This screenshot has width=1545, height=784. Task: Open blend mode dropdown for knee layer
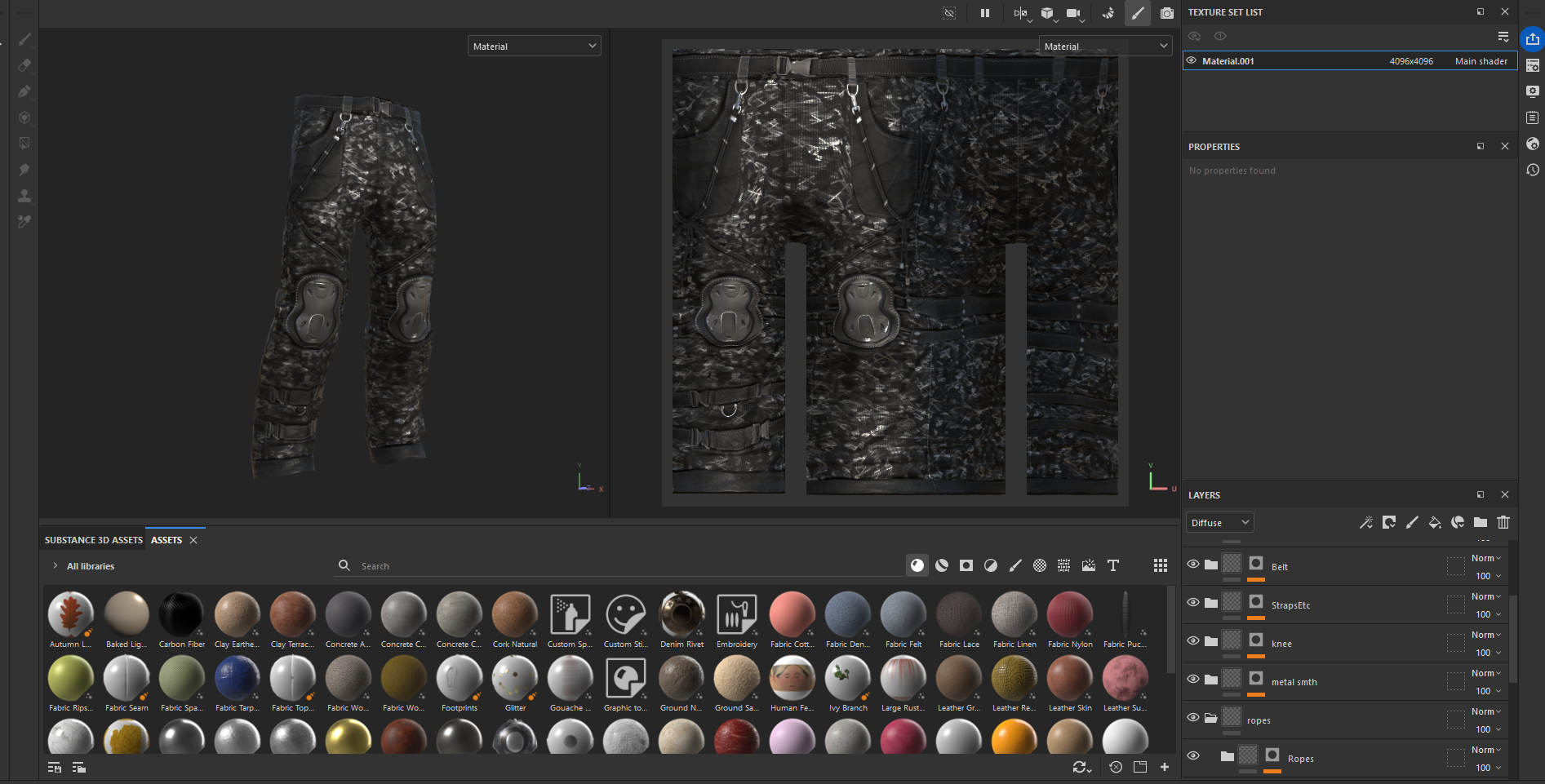[x=1486, y=636]
